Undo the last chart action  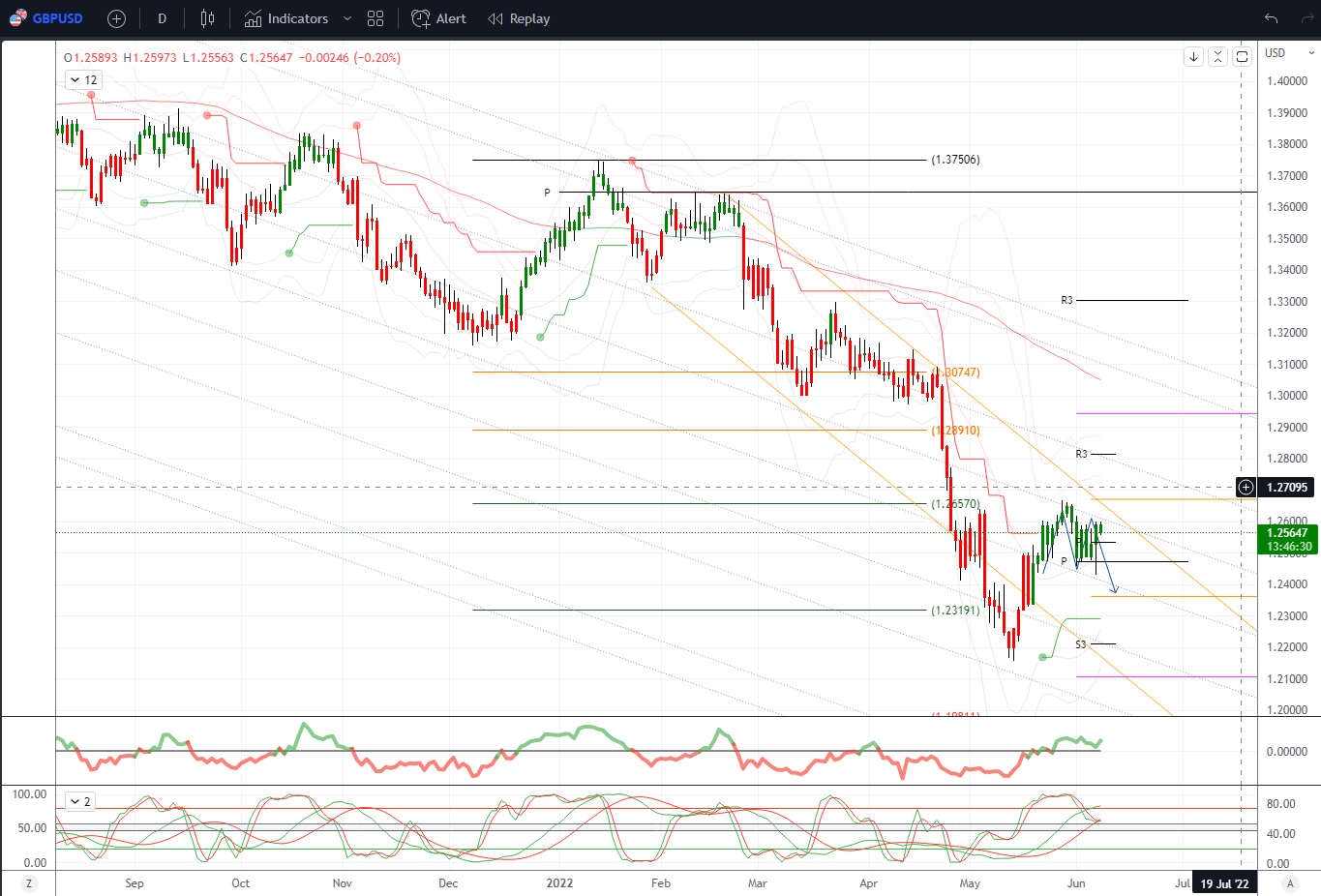tap(1272, 18)
